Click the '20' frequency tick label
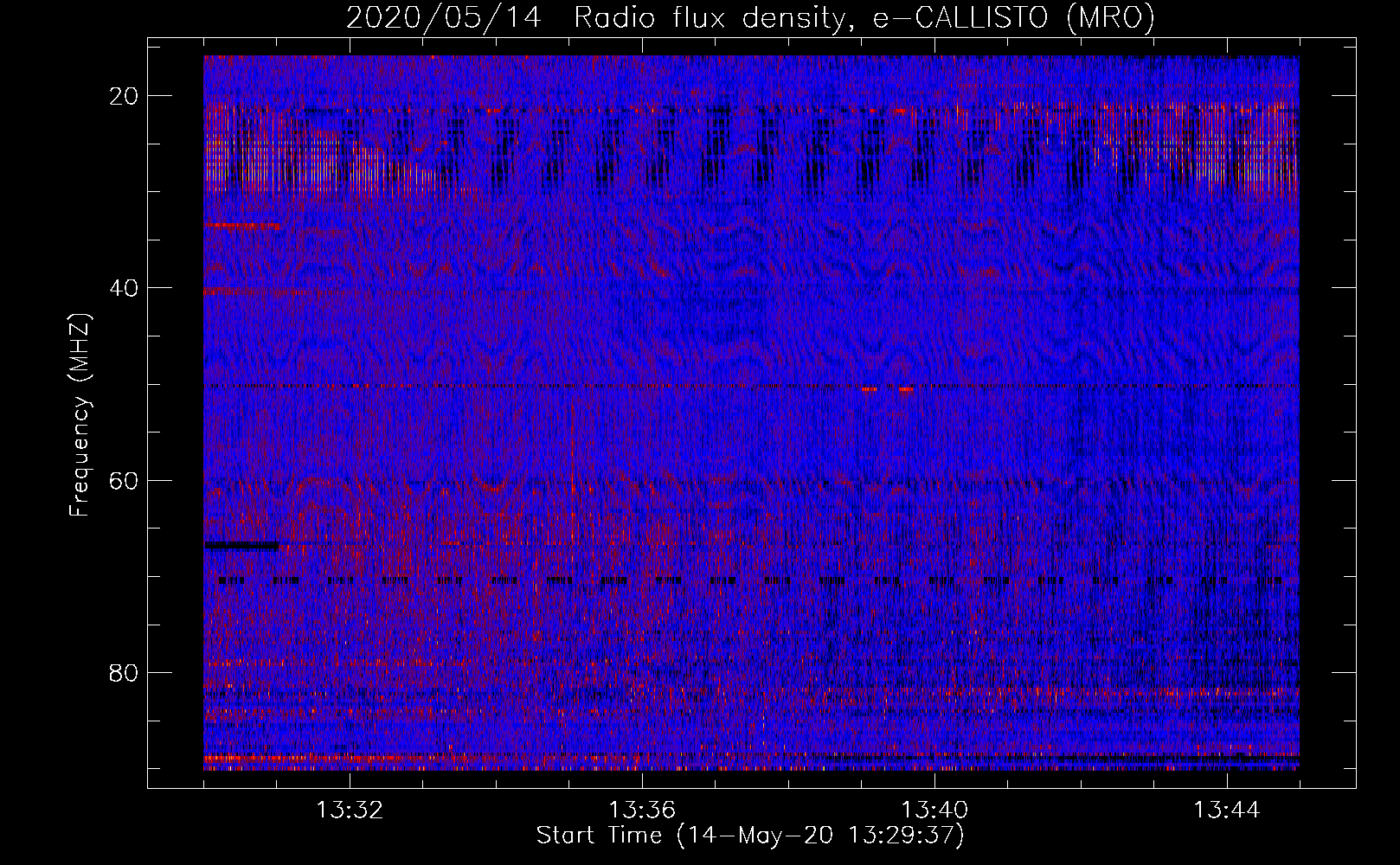Screen dimensions: 1400x865 click(x=125, y=95)
